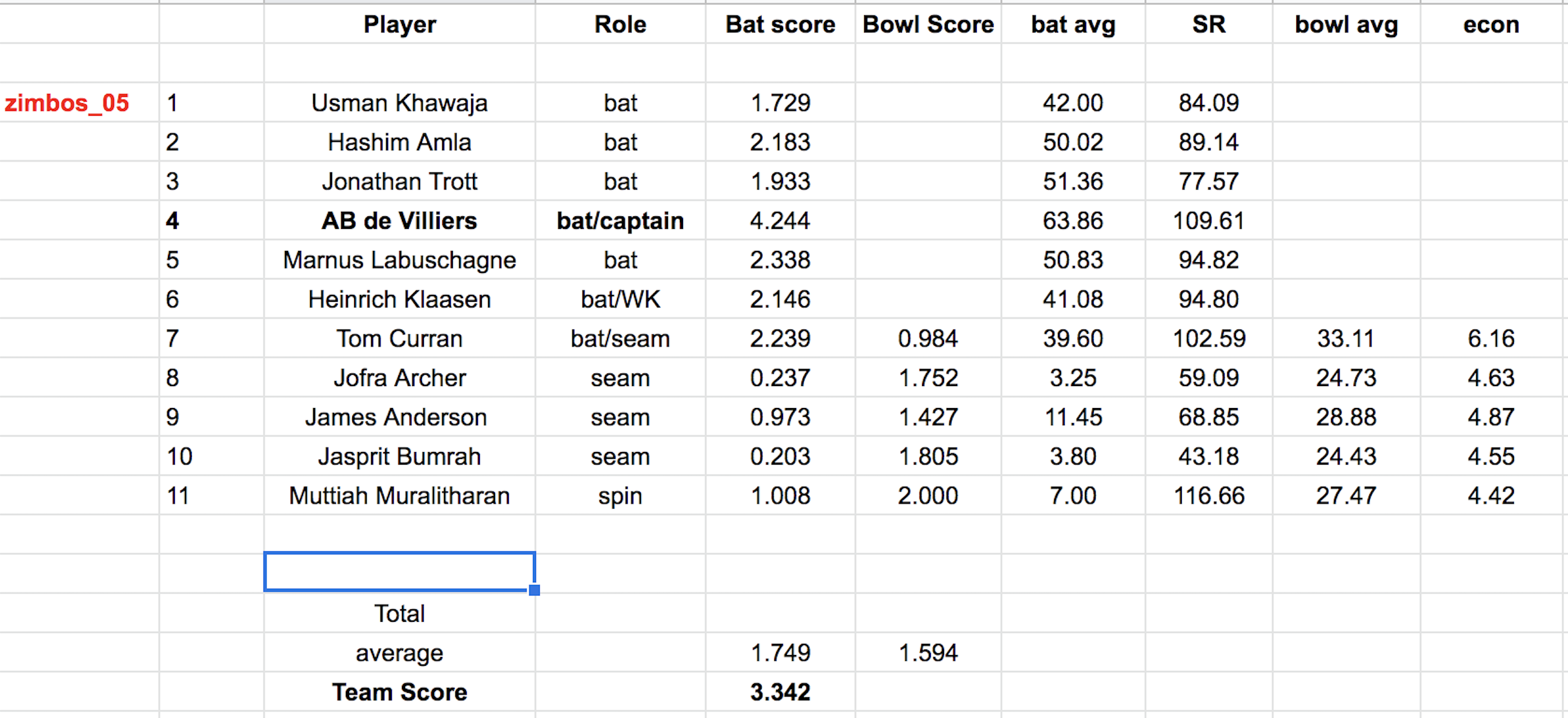Select the Jonathan Trott cell

coord(399,181)
